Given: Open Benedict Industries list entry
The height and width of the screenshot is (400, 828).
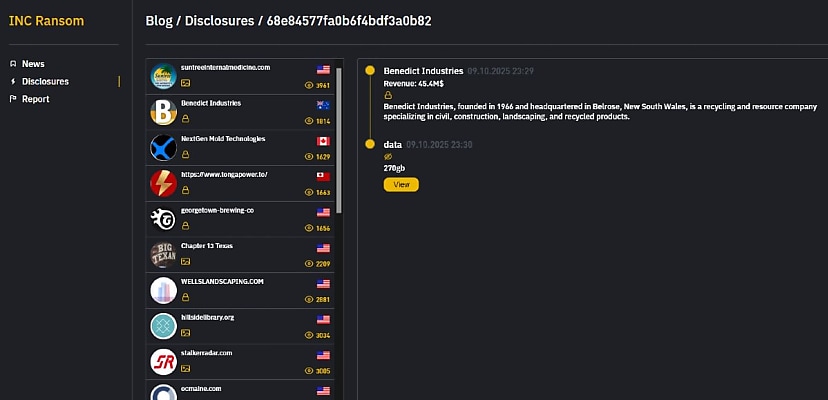Looking at the screenshot, I should [x=240, y=113].
